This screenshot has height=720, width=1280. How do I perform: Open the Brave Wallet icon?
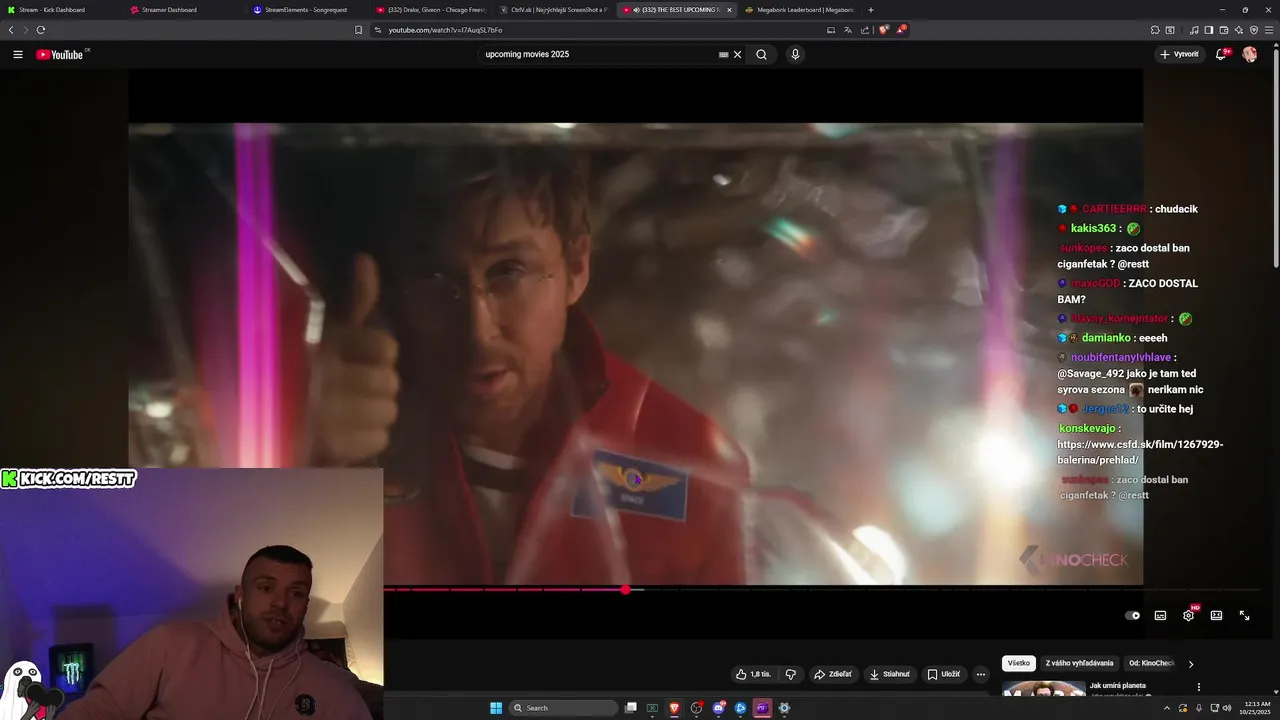click(1224, 30)
